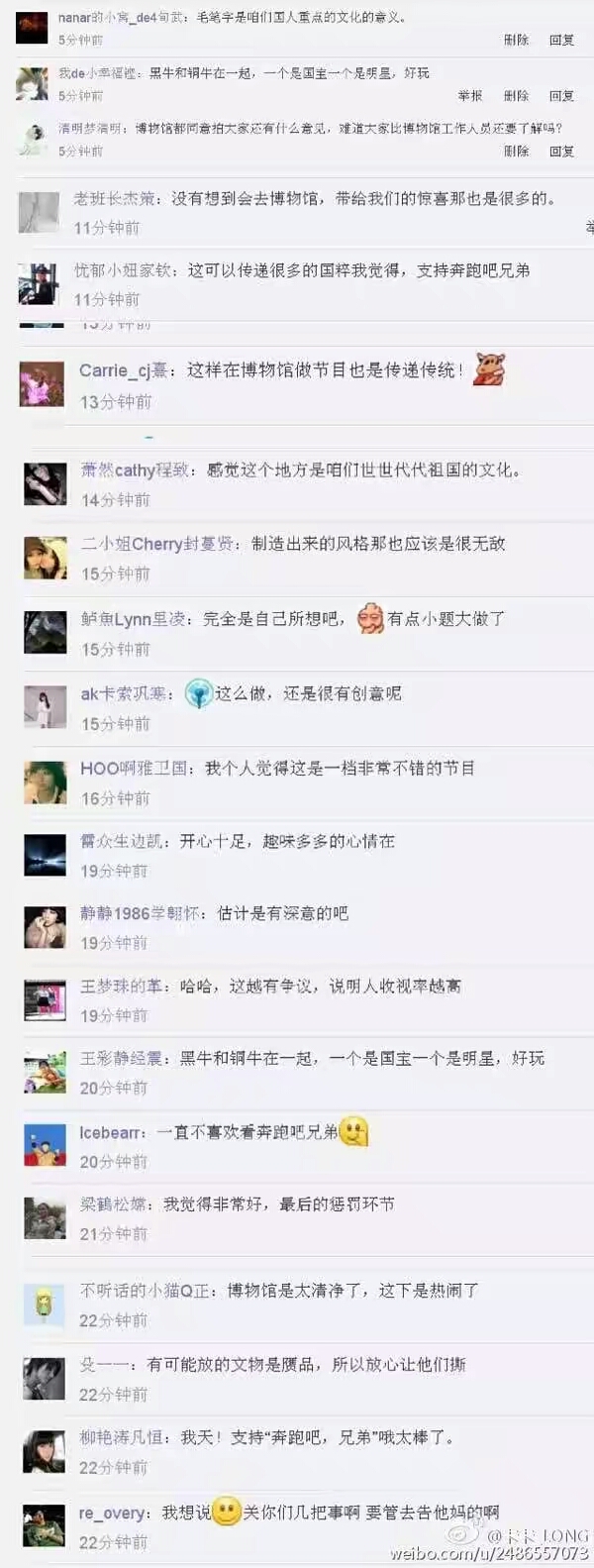Click the smiley emoji in Icebearr's comment
This screenshot has width=594, height=1568.
point(353,1131)
